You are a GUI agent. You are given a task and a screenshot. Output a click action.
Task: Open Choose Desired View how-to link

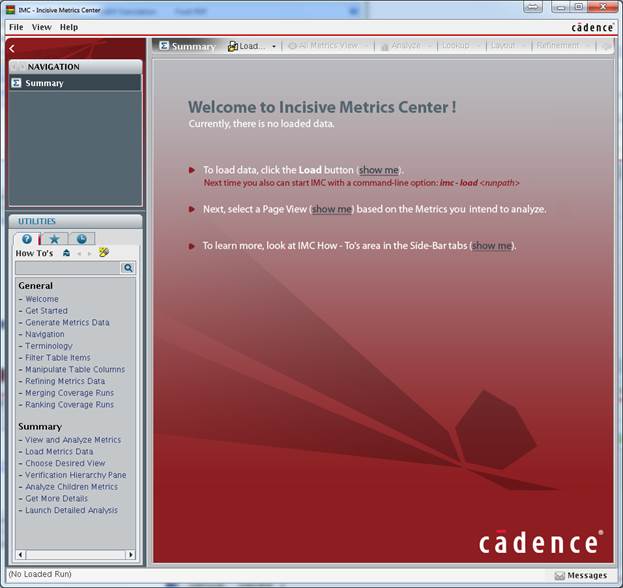coord(65,463)
